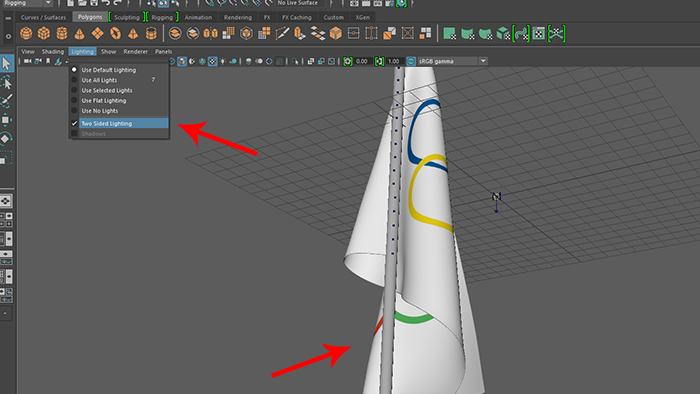Open the Panels panel menu
This screenshot has height=394, width=700.
tap(163, 52)
